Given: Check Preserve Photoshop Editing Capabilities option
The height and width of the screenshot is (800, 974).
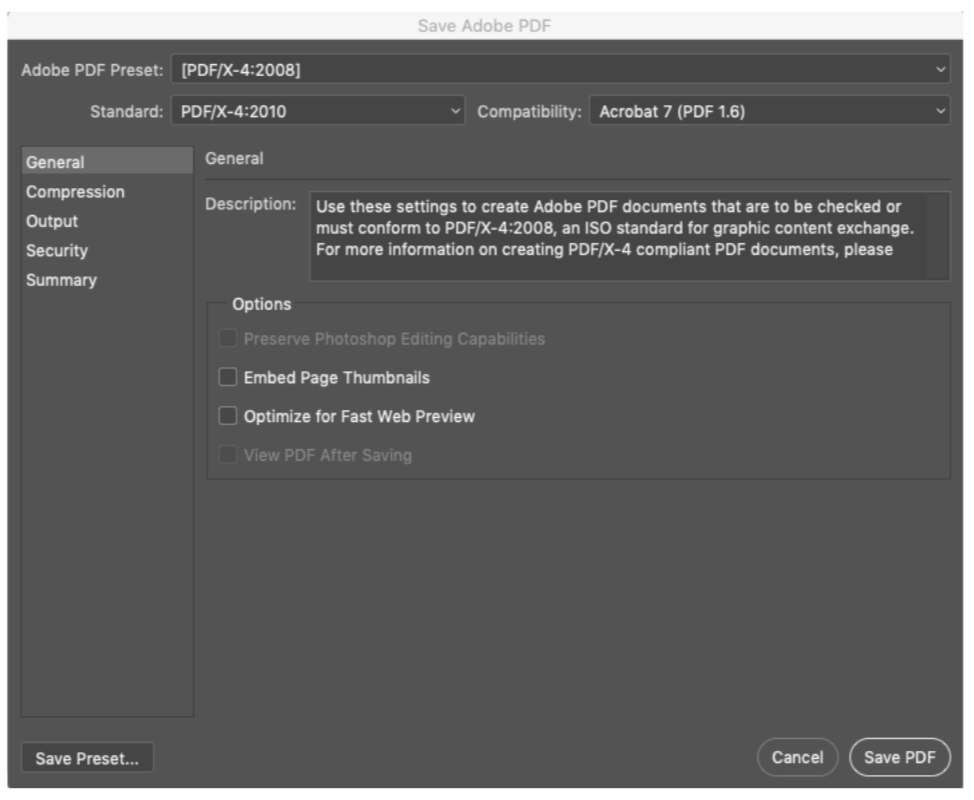Looking at the screenshot, I should click(228, 339).
